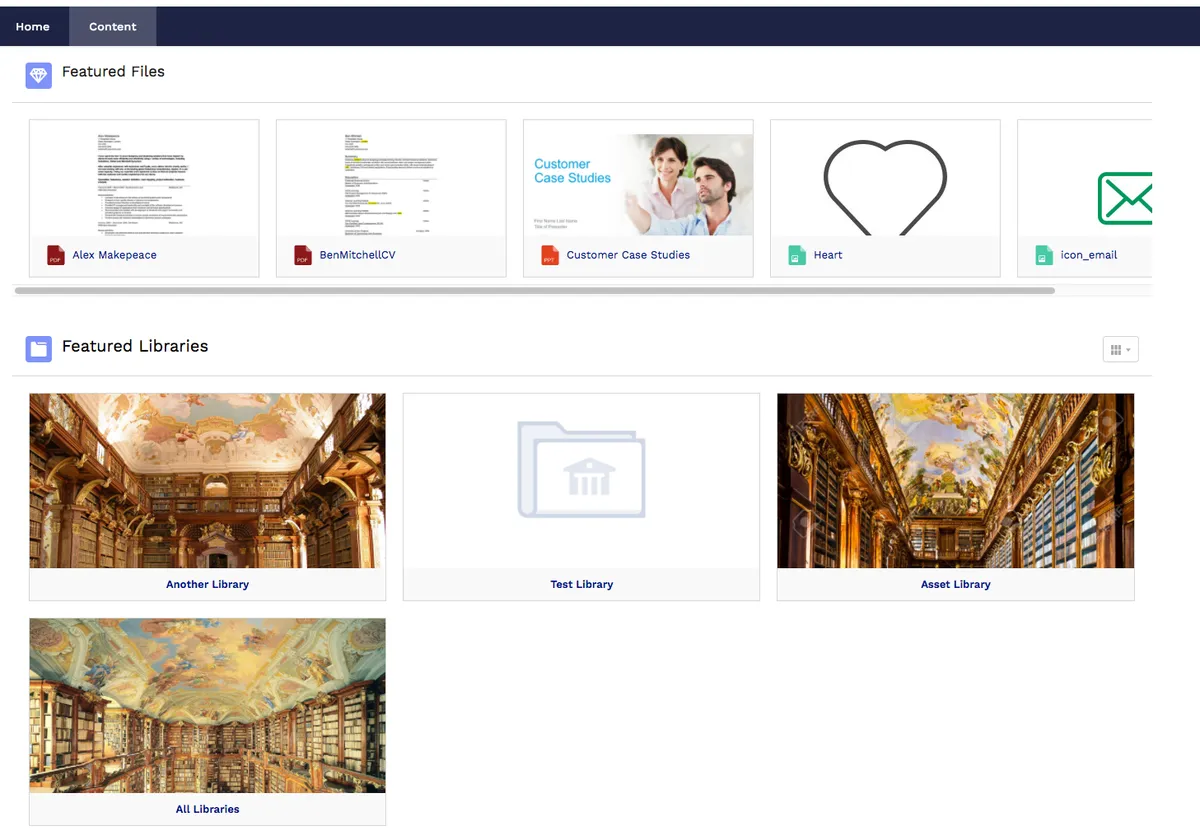Open the Asset Library link

[955, 584]
